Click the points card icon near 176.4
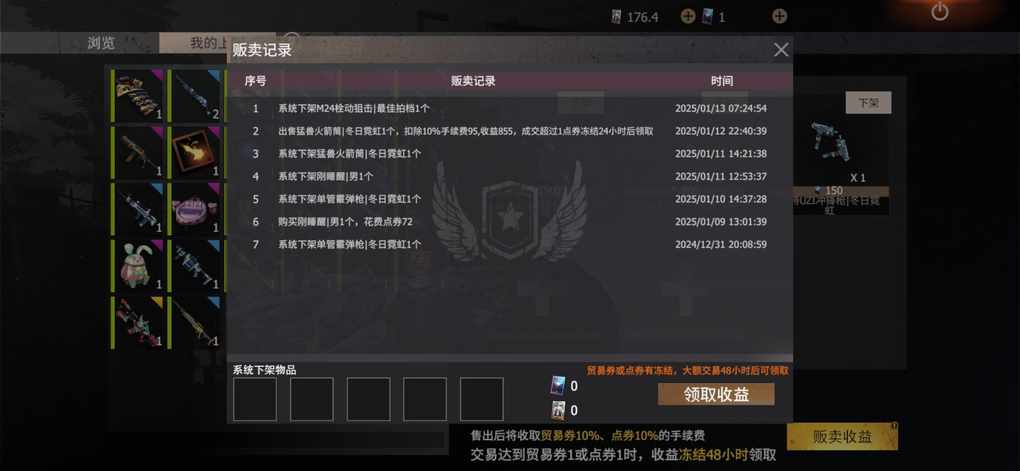The height and width of the screenshot is (471, 1020). point(617,17)
